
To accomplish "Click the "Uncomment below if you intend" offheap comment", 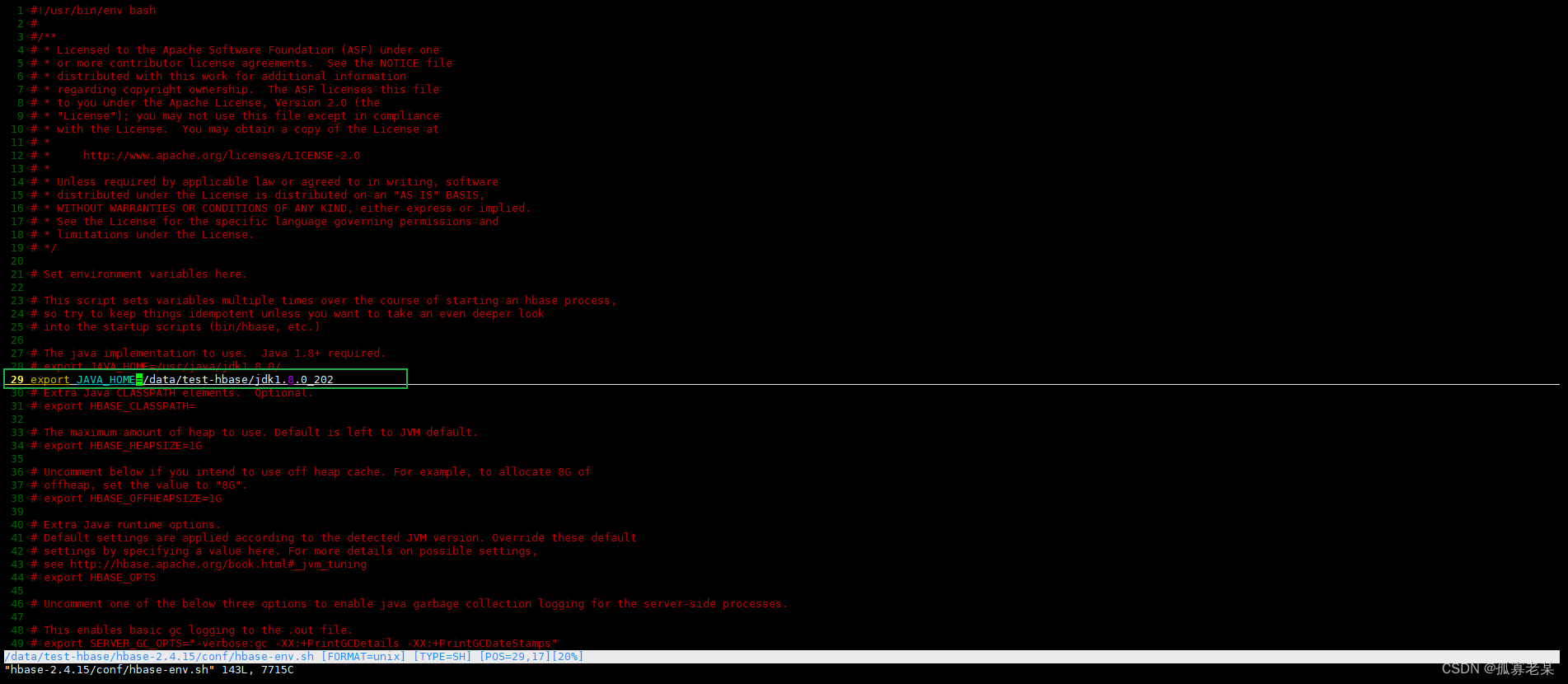I will [x=311, y=471].
